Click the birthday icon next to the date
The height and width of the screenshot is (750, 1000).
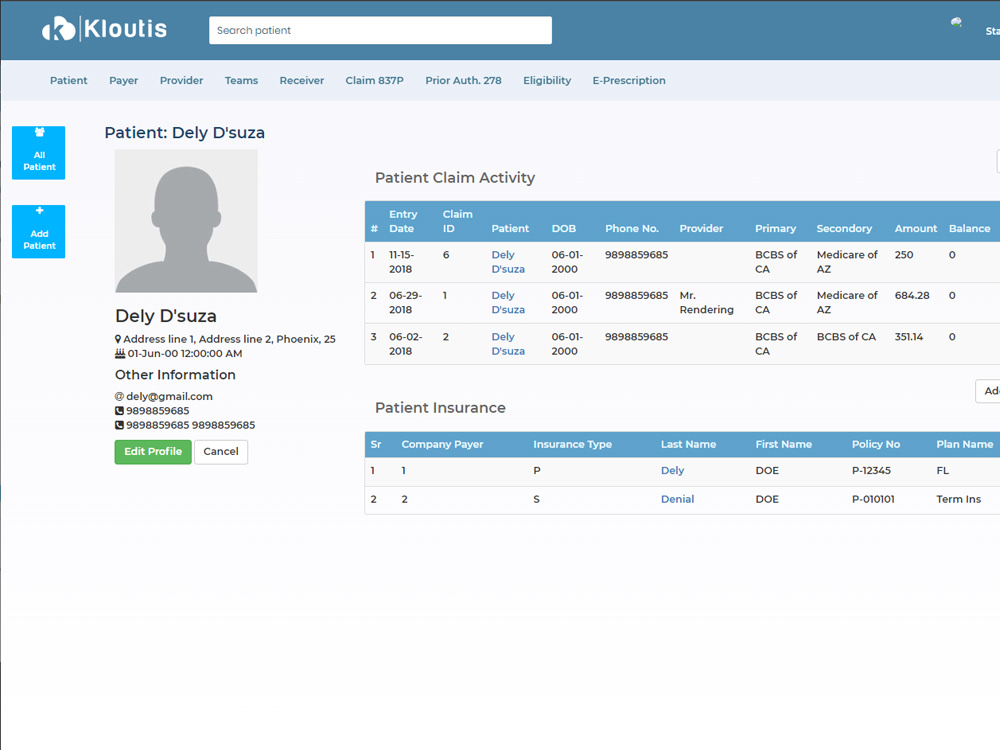[x=118, y=353]
